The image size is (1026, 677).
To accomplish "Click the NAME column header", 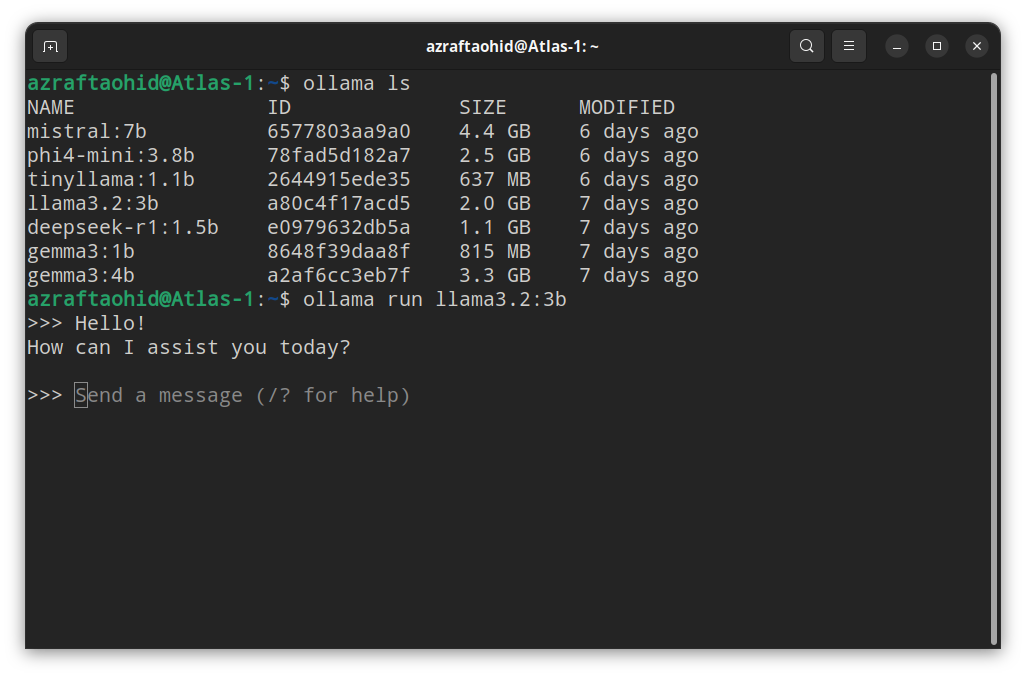I will tap(50, 107).
